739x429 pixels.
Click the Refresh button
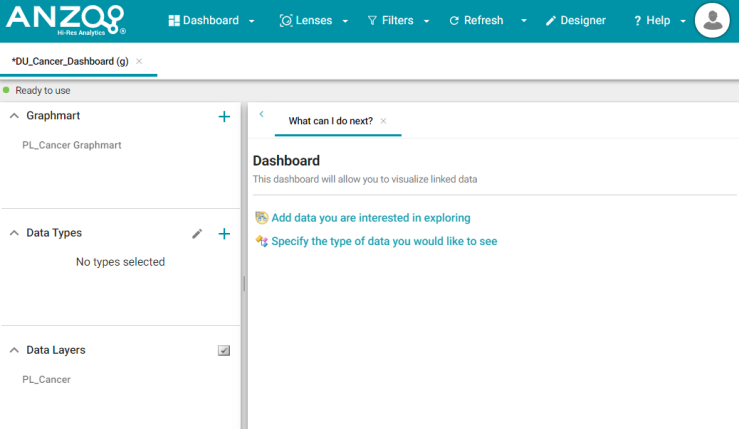pos(476,21)
